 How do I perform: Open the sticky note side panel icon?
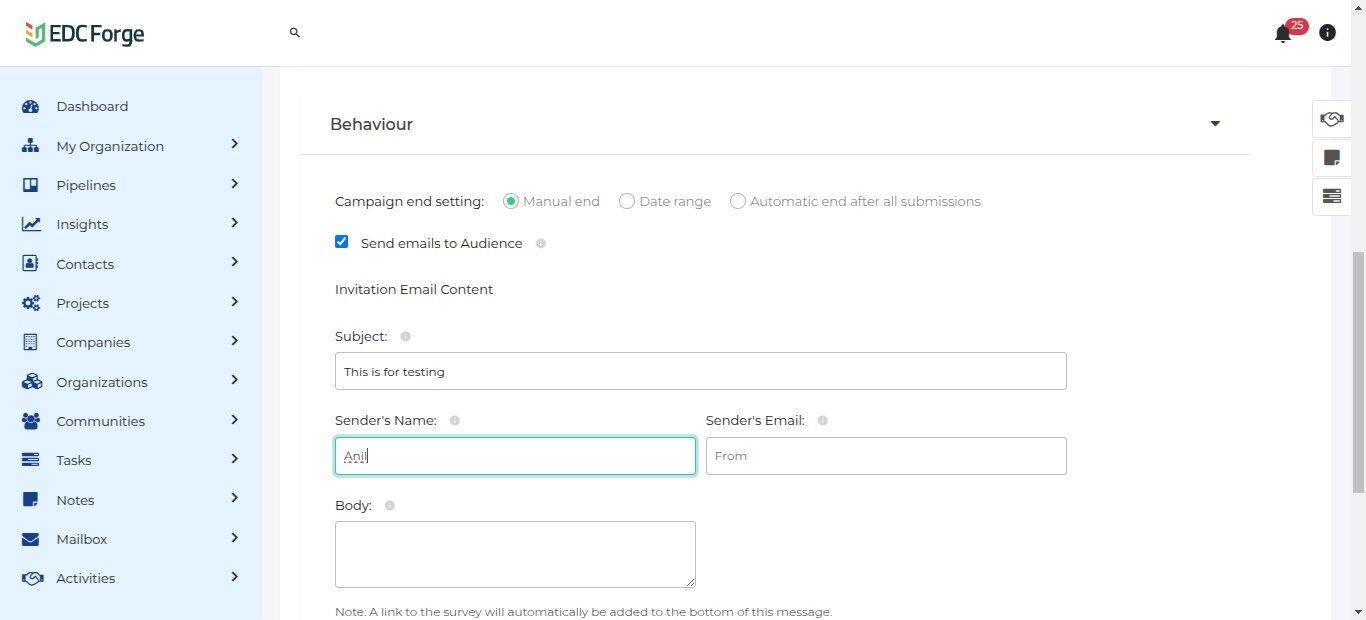pos(1331,157)
